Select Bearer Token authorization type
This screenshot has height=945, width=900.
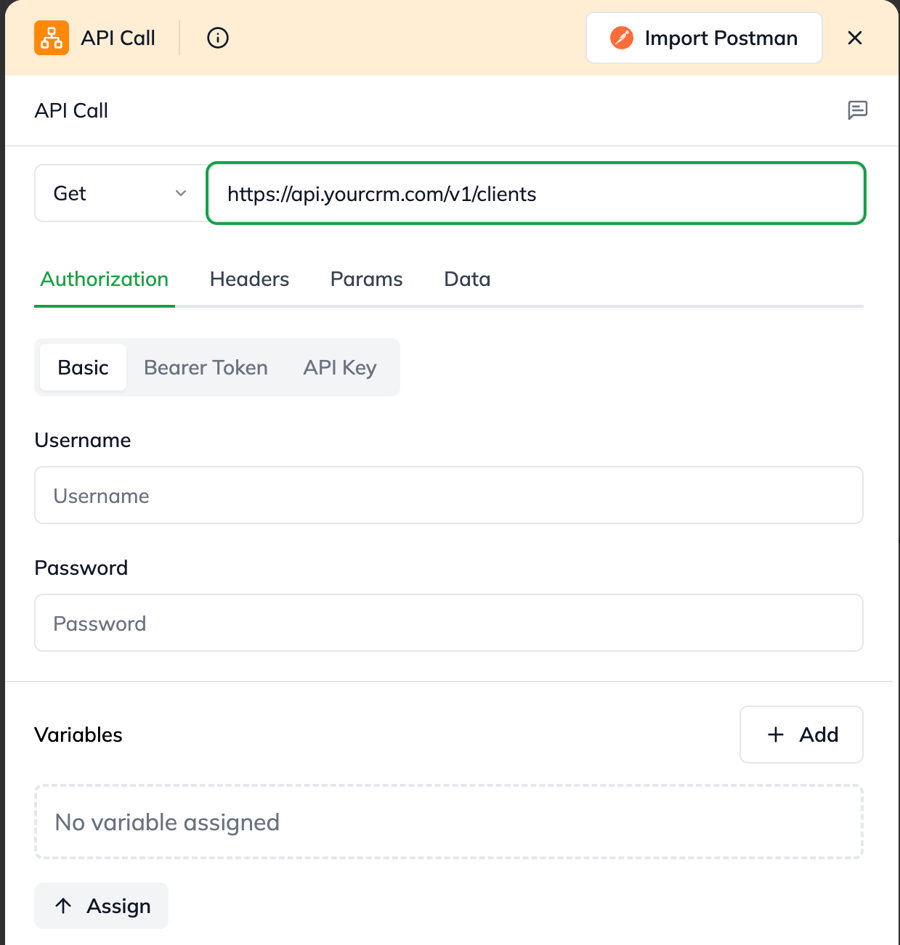pos(206,367)
